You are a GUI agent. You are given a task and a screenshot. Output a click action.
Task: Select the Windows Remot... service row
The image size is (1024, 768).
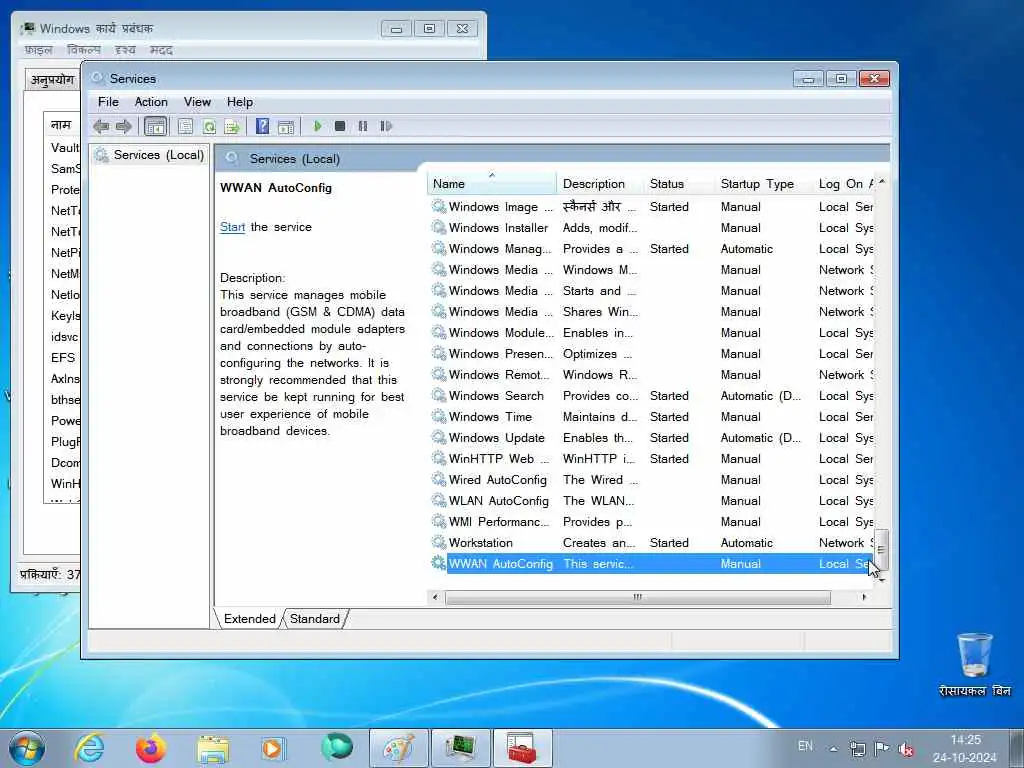pyautogui.click(x=652, y=375)
